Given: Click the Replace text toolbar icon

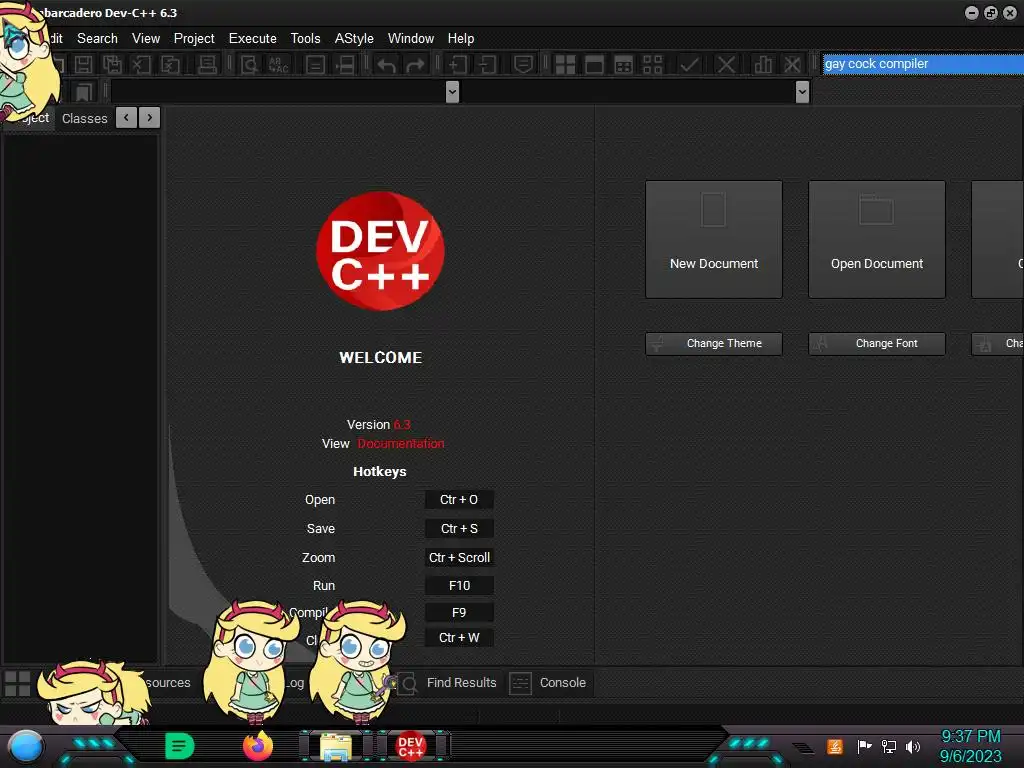Looking at the screenshot, I should coord(279,65).
